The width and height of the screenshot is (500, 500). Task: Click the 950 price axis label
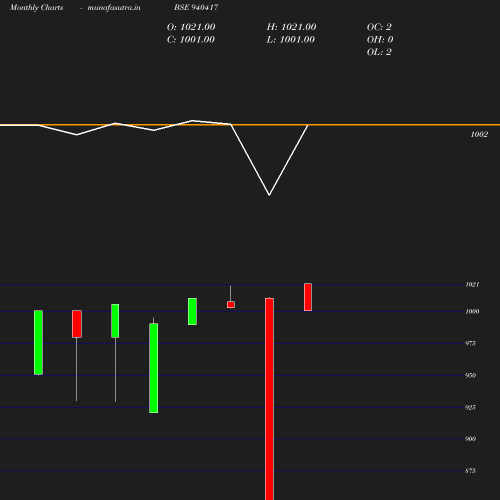(x=470, y=375)
